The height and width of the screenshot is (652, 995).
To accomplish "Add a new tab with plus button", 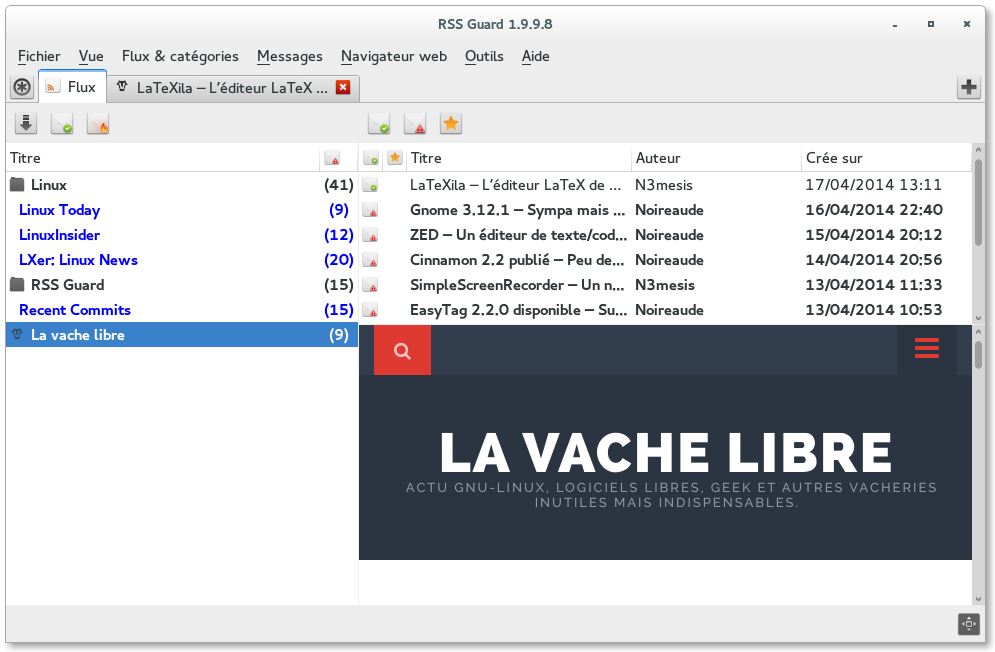I will 968,88.
